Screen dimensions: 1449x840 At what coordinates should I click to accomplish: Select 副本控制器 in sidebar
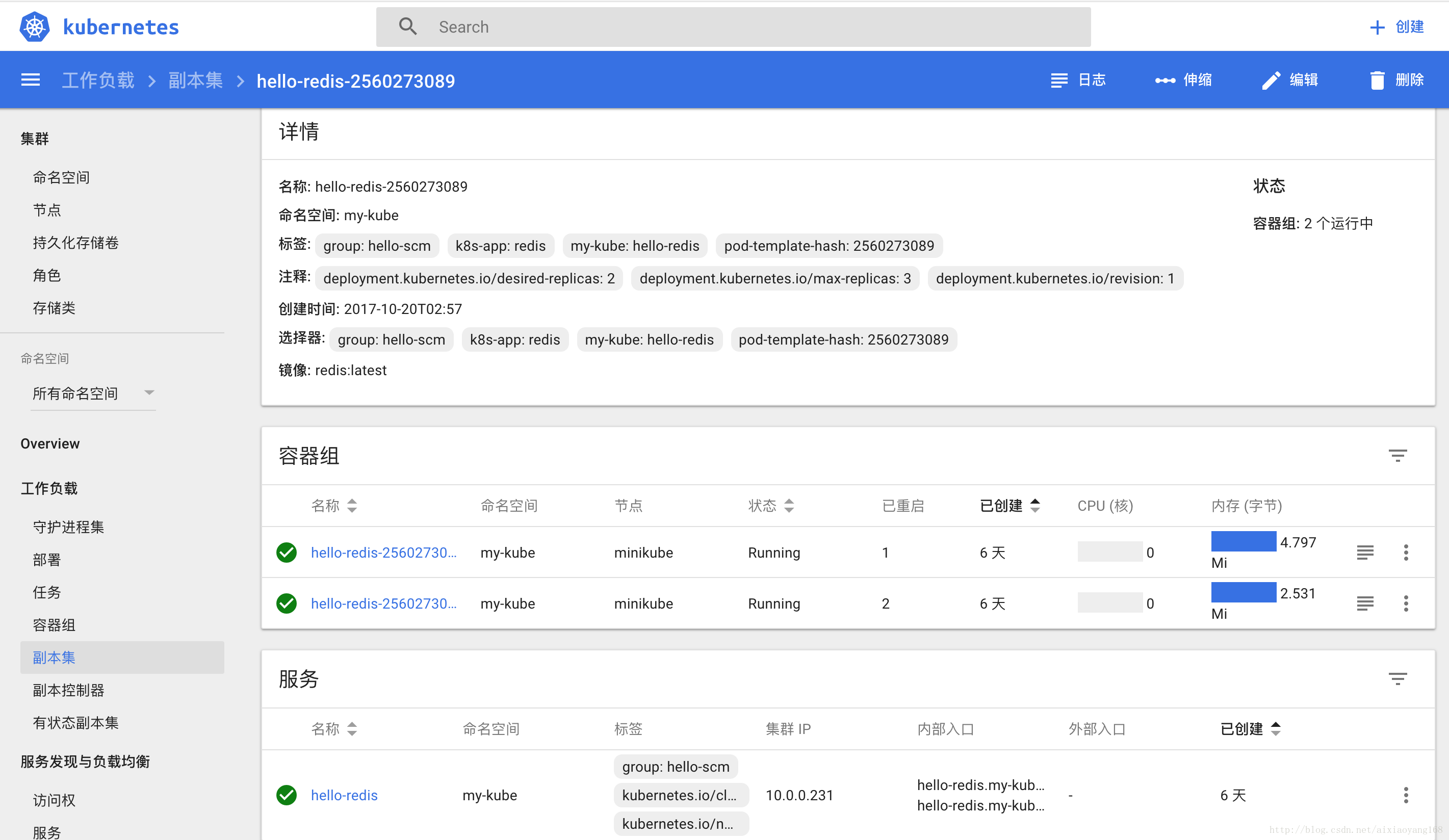coord(68,690)
